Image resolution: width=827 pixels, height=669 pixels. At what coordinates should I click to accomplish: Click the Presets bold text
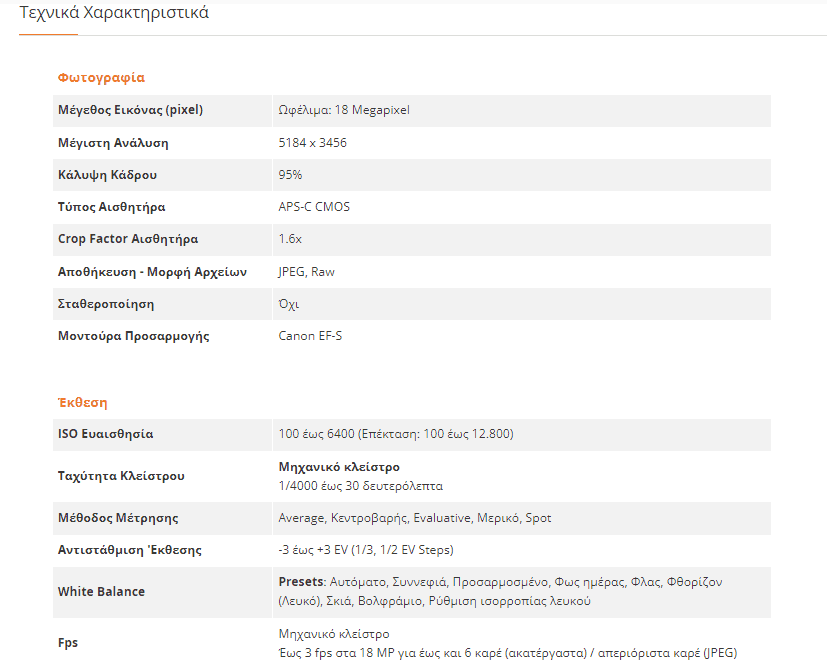(301, 582)
